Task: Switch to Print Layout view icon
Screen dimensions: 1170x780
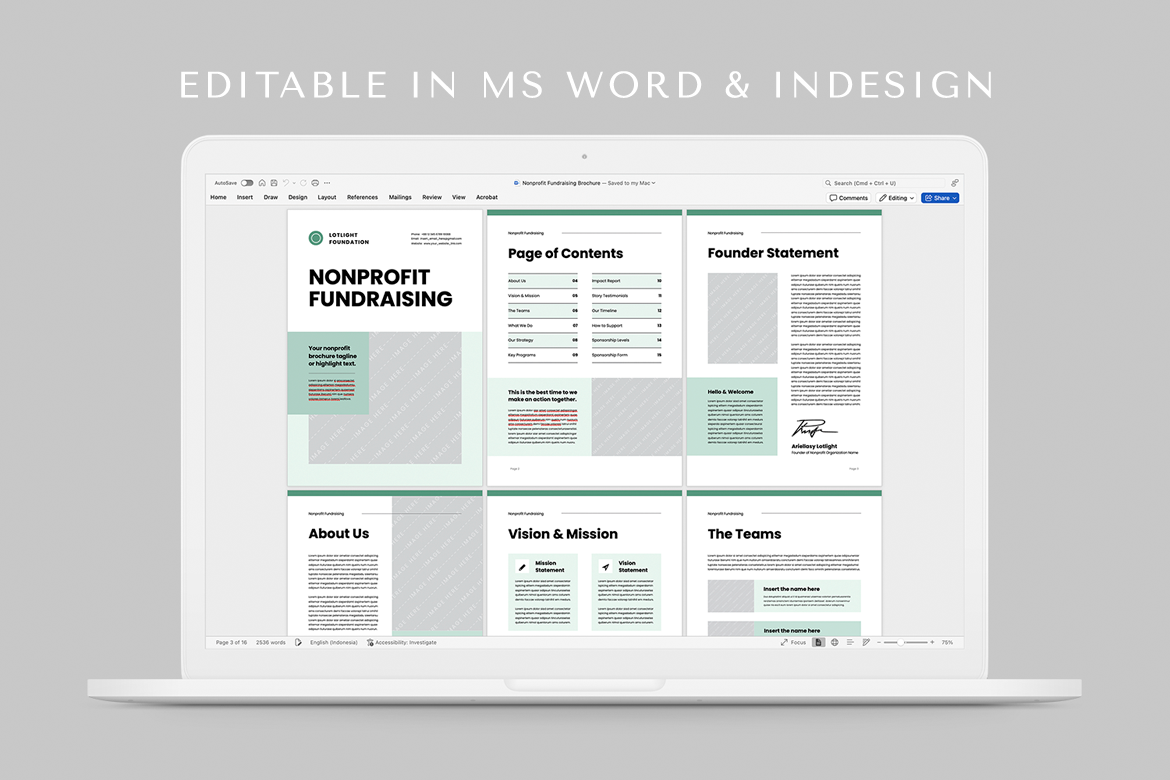Action: point(819,642)
